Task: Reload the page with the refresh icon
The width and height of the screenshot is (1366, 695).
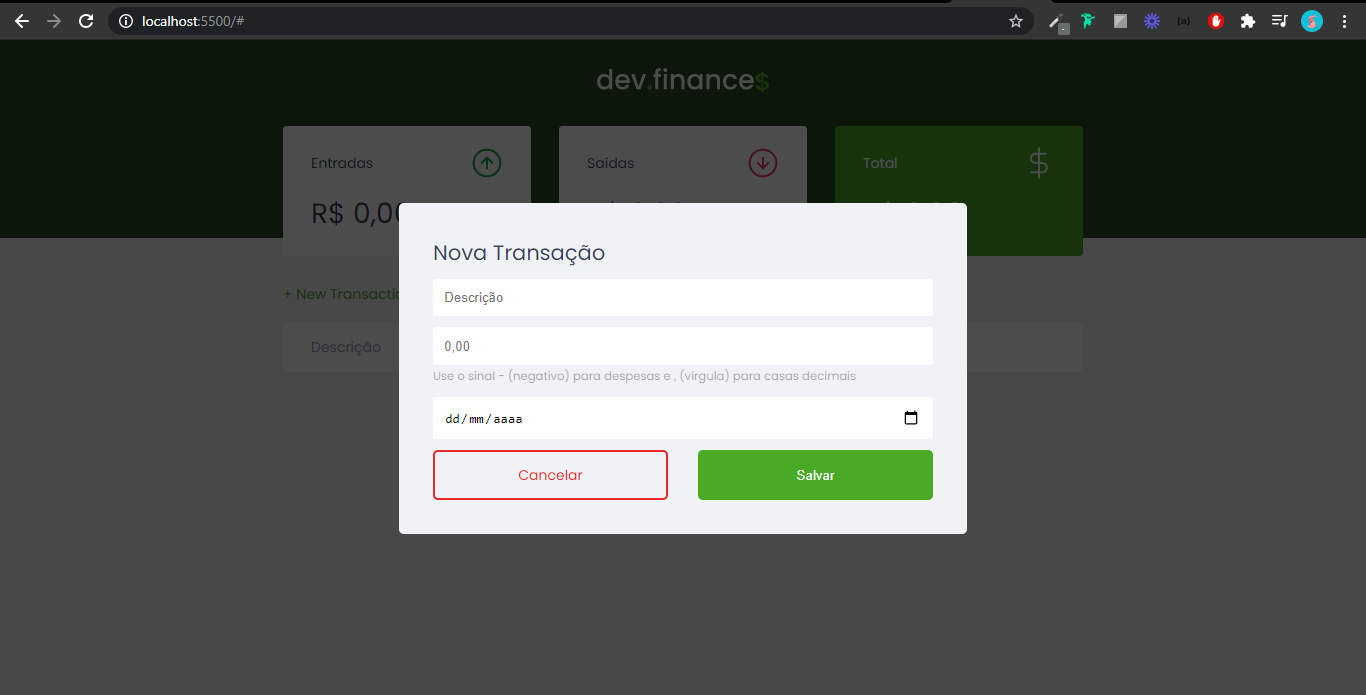Action: [86, 21]
